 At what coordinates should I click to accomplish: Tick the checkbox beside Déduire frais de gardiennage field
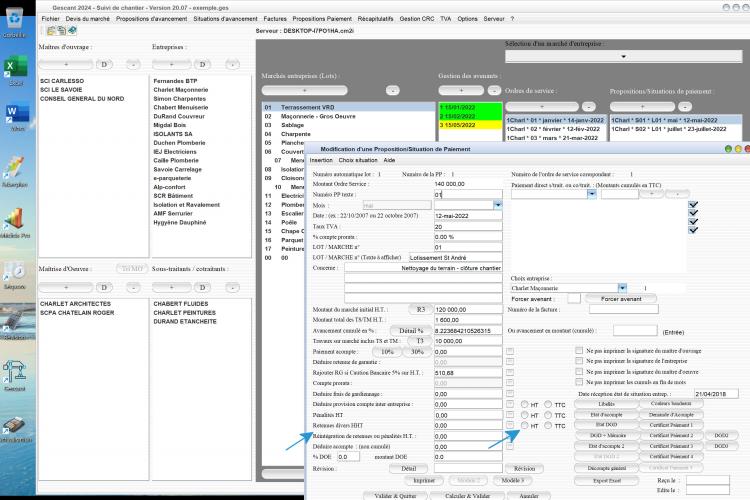(510, 394)
